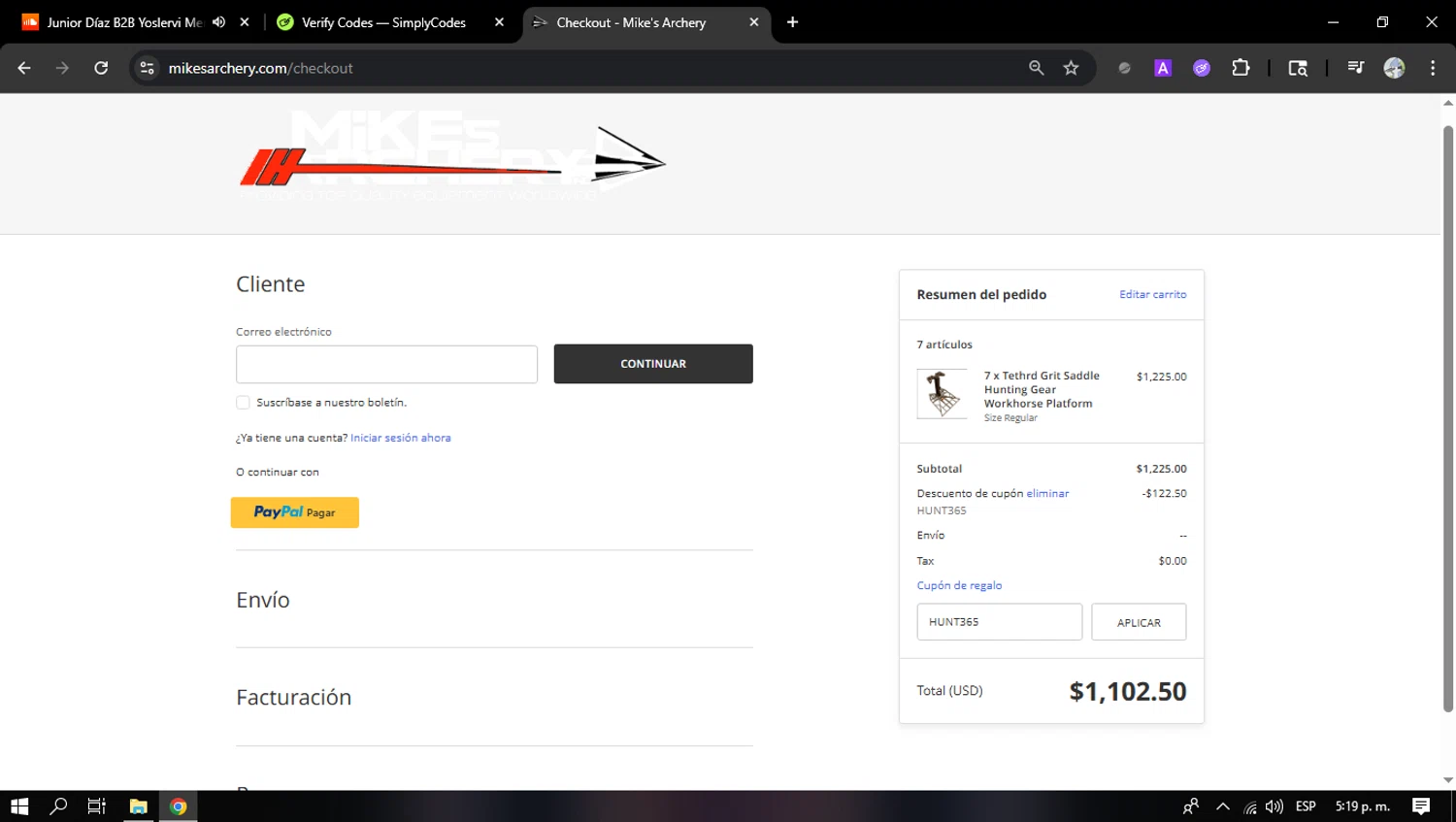This screenshot has height=822, width=1456.
Task: Check Suscríbase a nuestro boletín box
Action: pyautogui.click(x=243, y=402)
